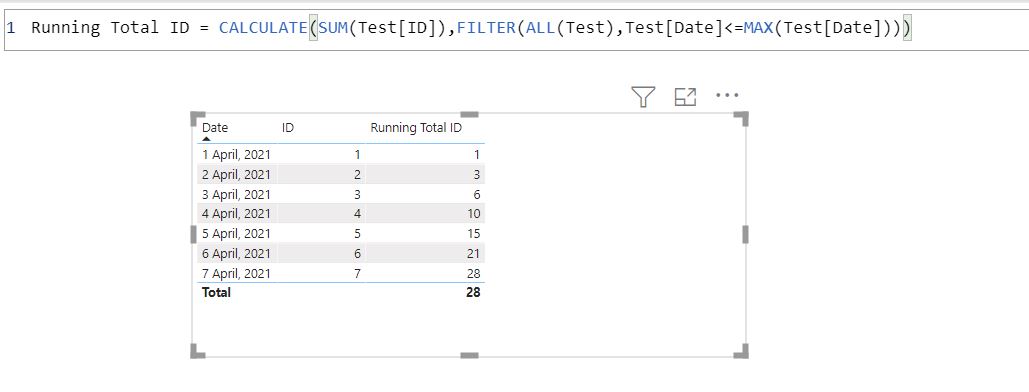Click the bottom-left corner handle of visual

coord(198,351)
